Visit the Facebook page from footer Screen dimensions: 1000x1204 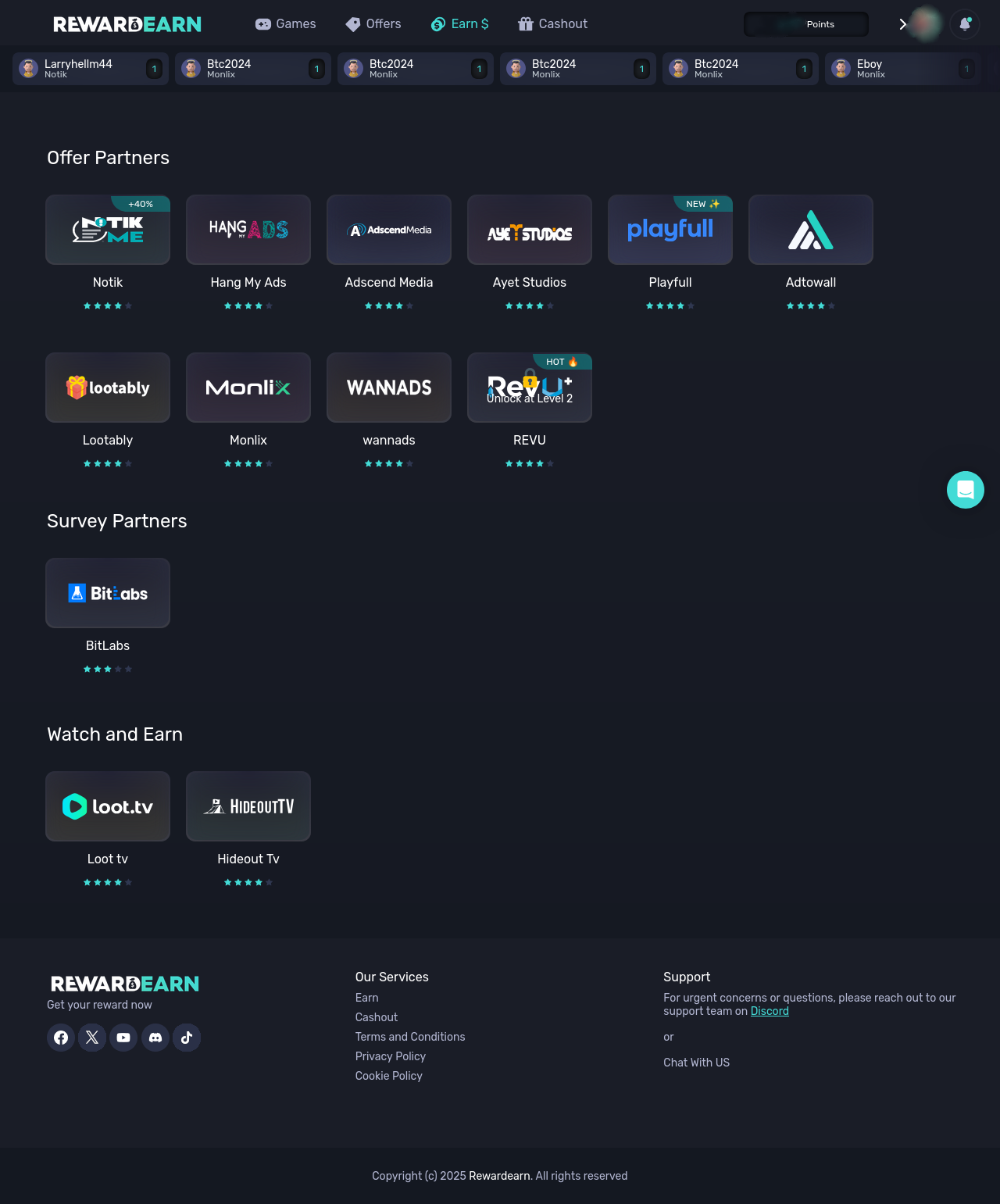[x=61, y=1038]
